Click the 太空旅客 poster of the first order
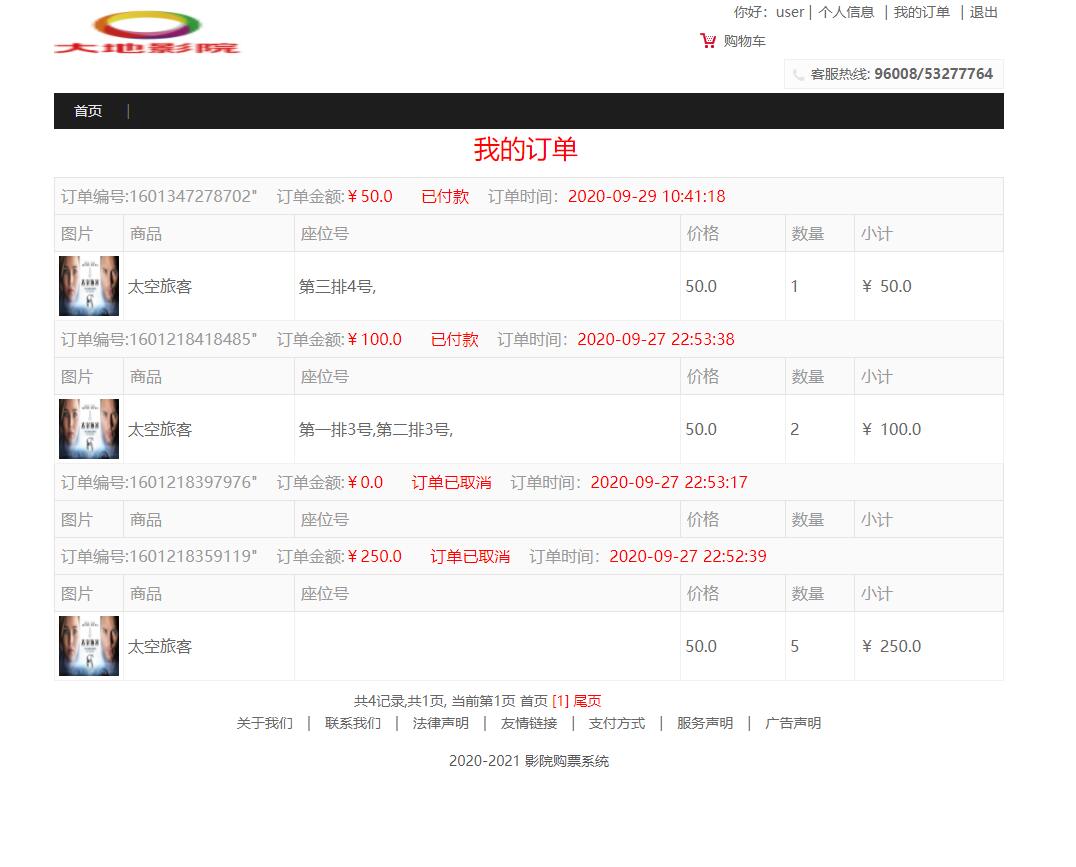This screenshot has width=1076, height=867. pos(88,286)
